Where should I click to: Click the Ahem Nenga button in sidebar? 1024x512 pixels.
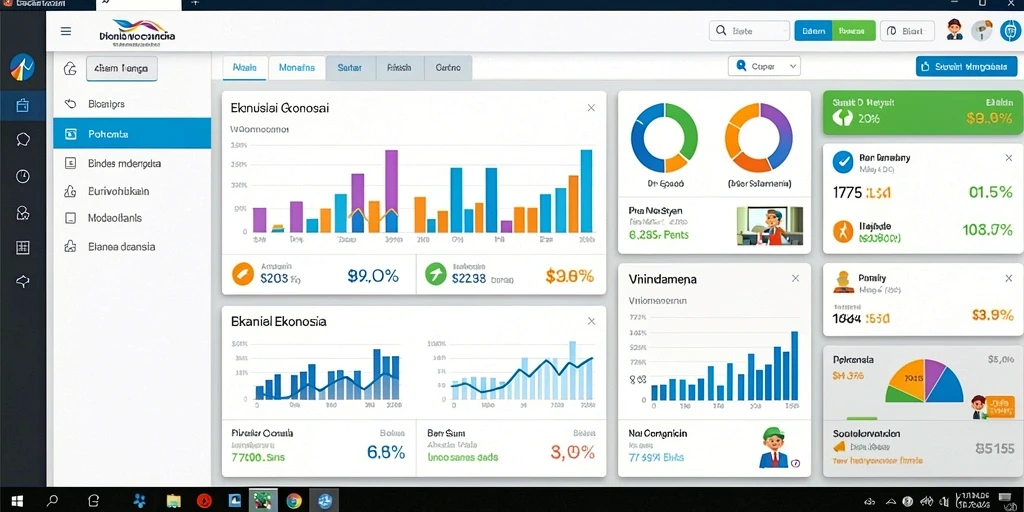point(121,67)
